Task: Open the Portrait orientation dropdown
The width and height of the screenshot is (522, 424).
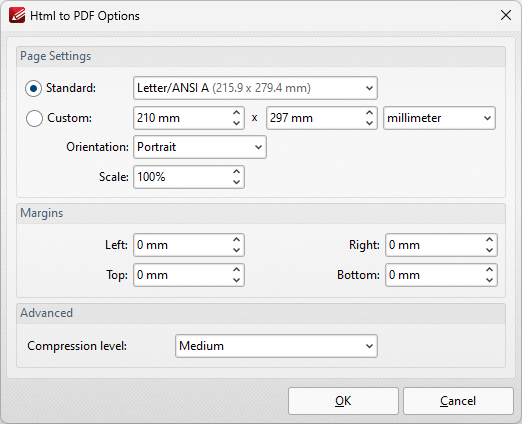Action: (200, 147)
